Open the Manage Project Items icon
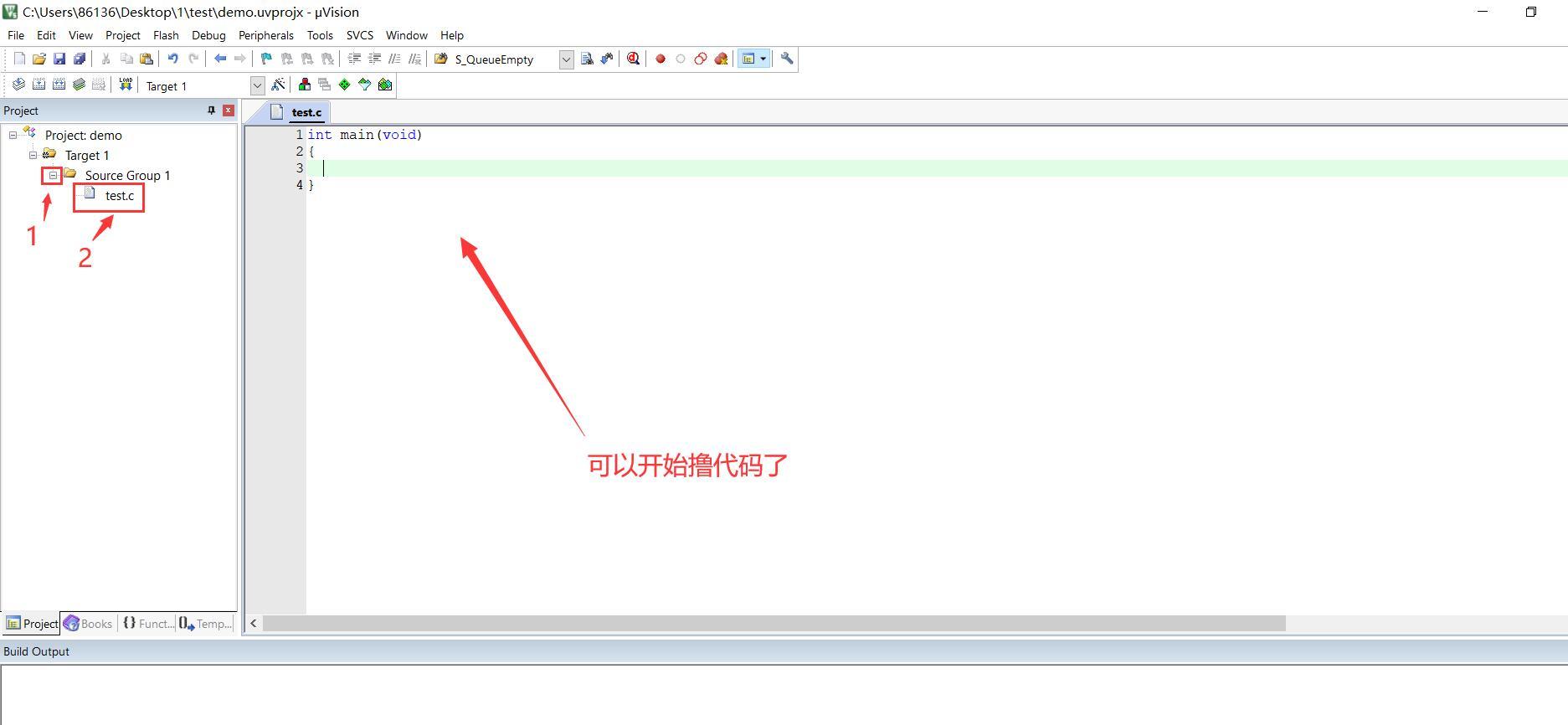 (305, 85)
